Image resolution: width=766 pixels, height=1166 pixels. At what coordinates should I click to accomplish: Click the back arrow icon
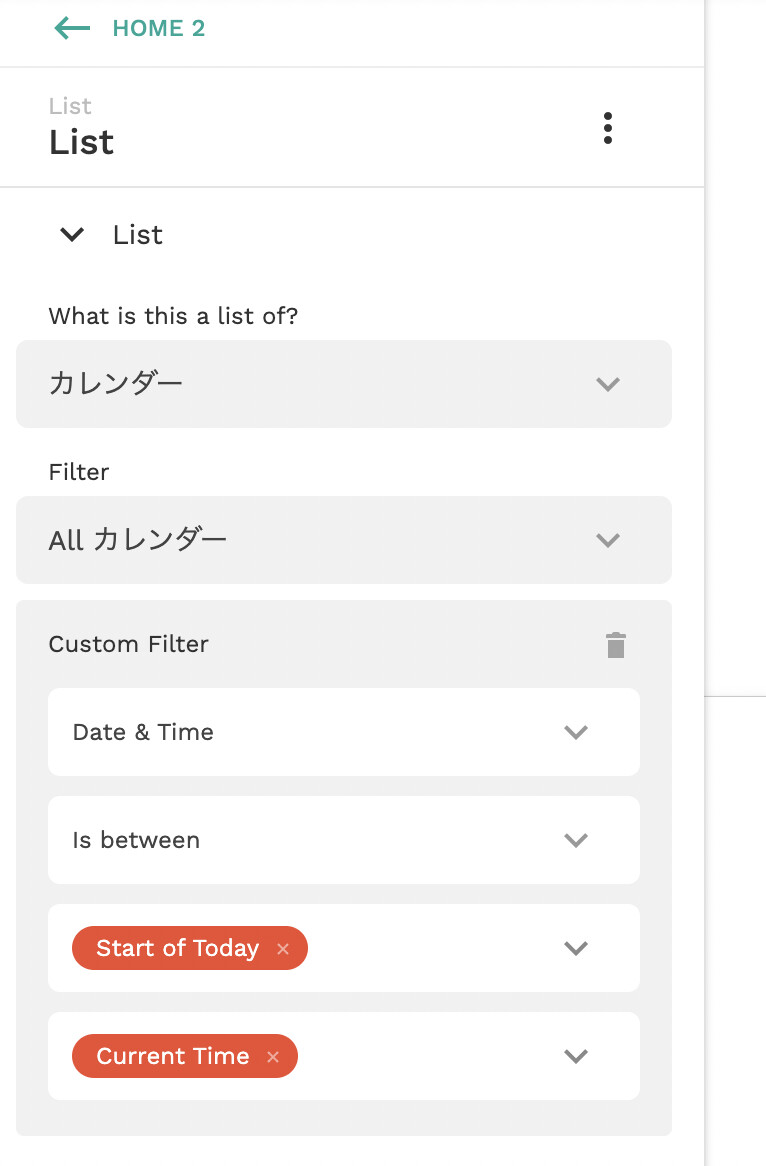point(72,28)
